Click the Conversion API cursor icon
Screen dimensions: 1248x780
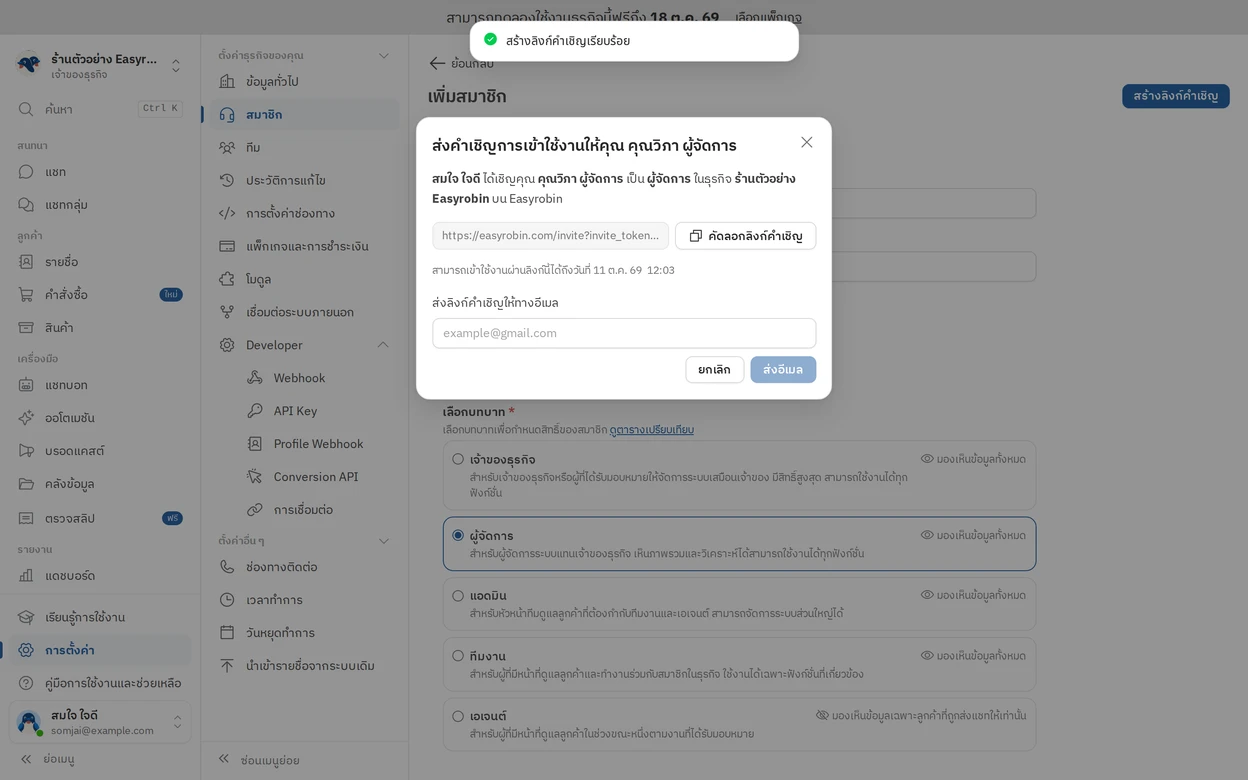pyautogui.click(x=255, y=477)
